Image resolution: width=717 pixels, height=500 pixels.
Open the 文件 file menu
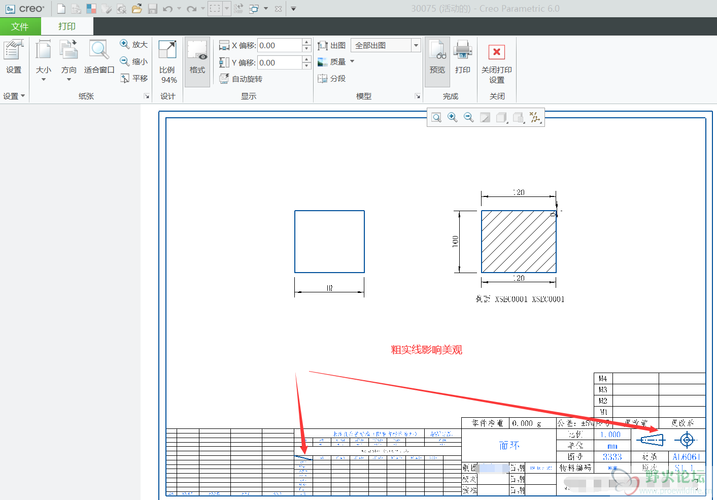(x=20, y=27)
